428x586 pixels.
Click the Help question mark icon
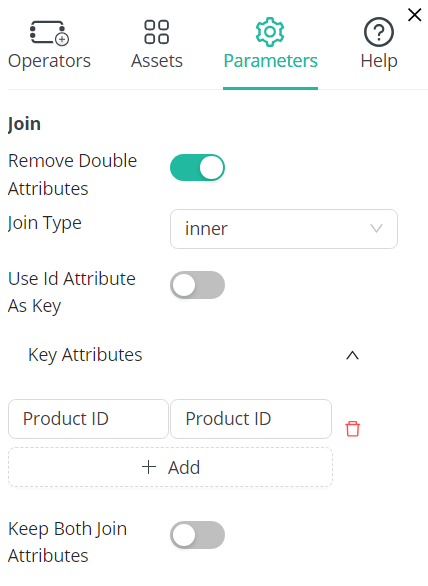(379, 32)
